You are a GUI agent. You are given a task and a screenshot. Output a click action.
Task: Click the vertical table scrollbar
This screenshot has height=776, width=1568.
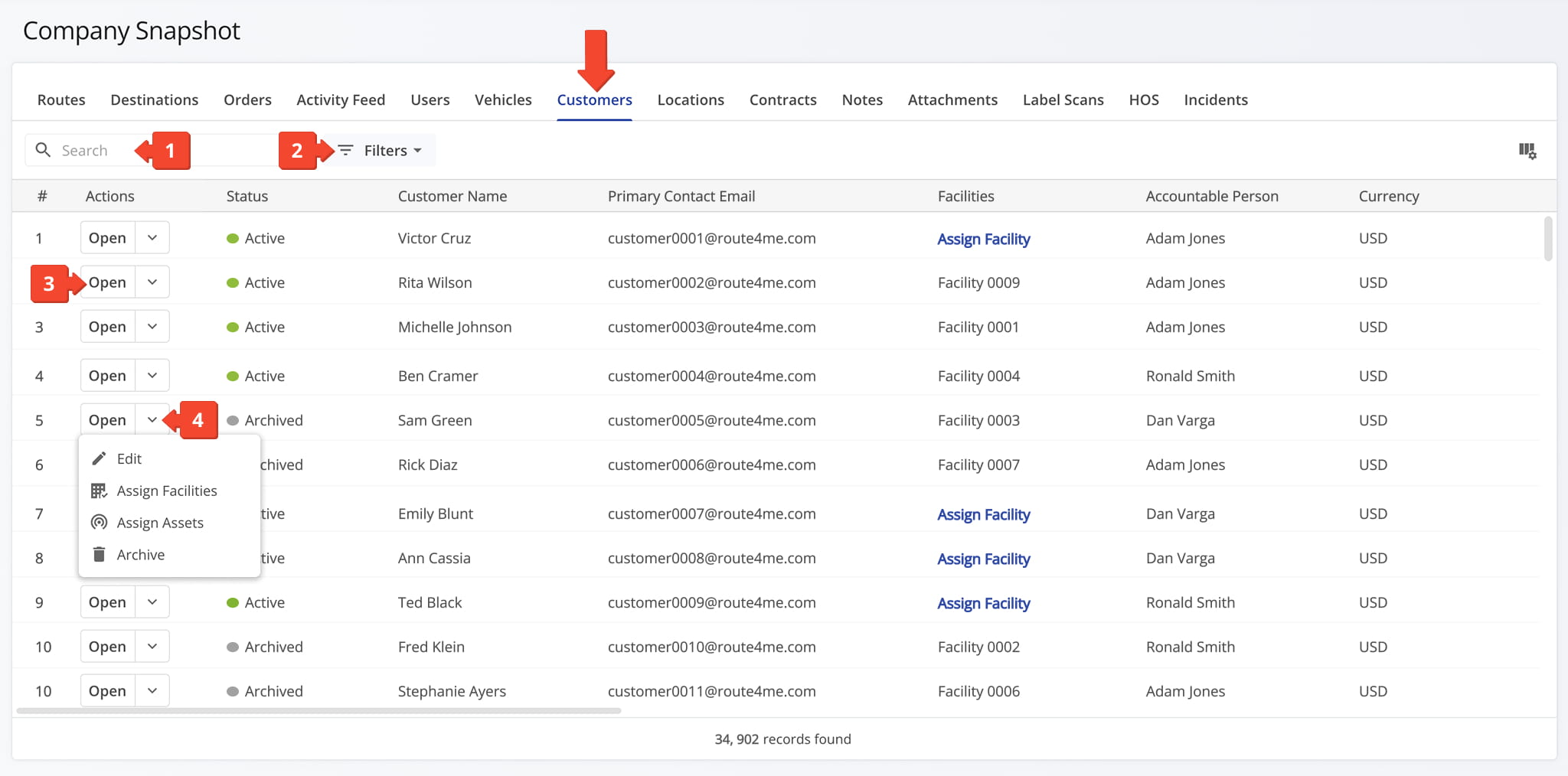click(x=1548, y=239)
